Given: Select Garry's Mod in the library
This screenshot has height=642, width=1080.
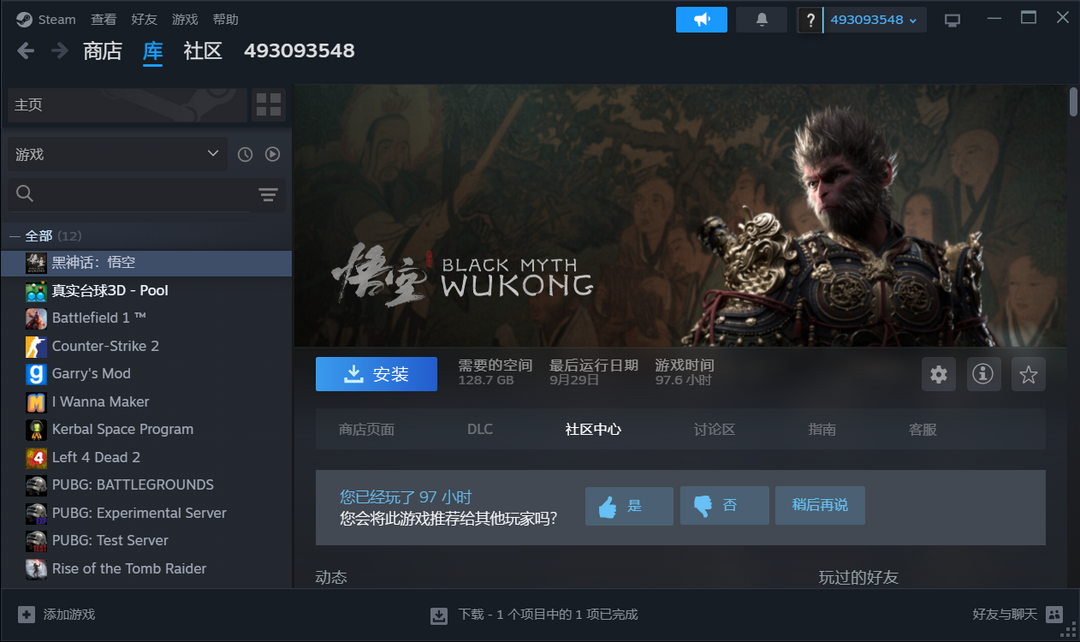Looking at the screenshot, I should 147,373.
